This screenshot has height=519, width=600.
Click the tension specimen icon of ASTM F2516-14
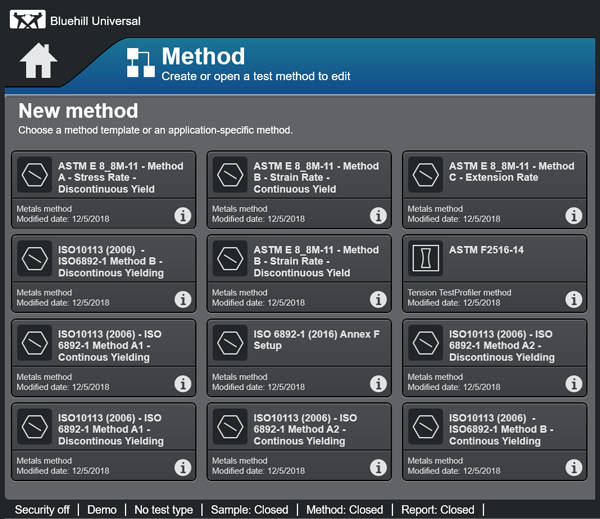tap(426, 258)
